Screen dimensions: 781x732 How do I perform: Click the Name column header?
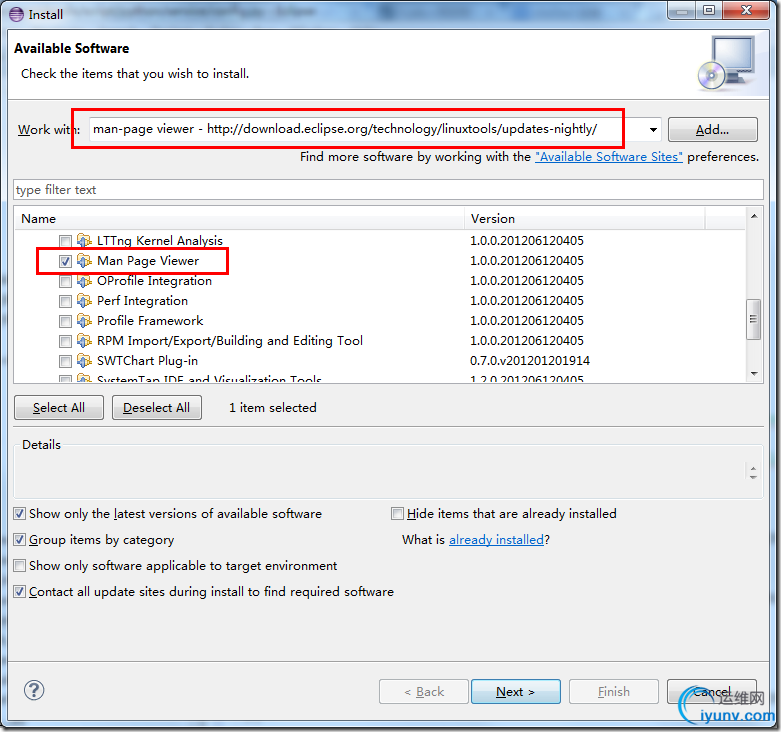tap(240, 219)
